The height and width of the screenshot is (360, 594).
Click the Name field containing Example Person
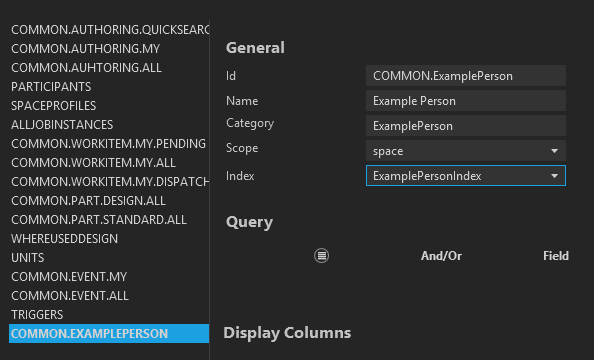pyautogui.click(x=466, y=101)
